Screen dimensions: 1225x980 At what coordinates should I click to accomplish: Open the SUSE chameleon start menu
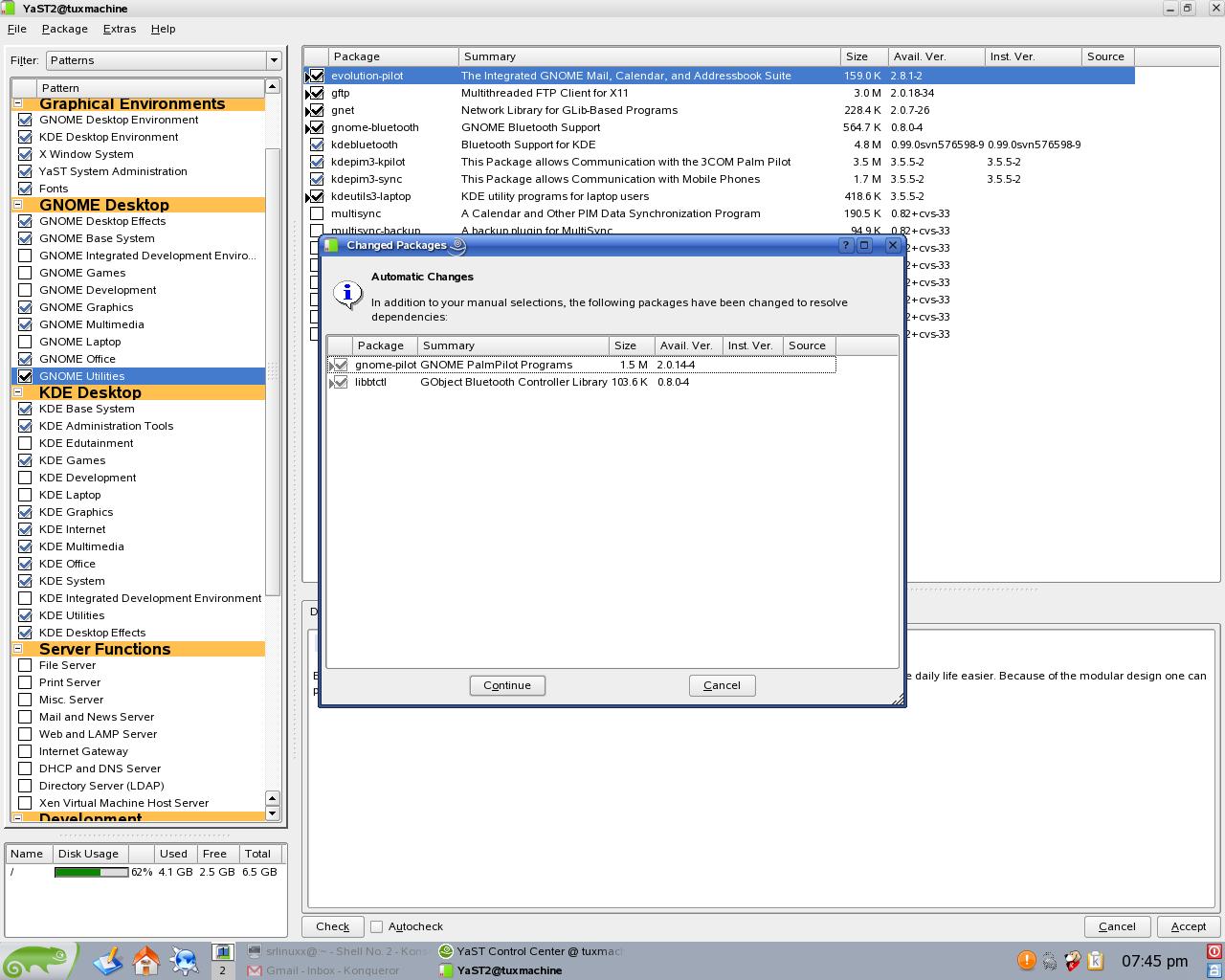[x=38, y=960]
